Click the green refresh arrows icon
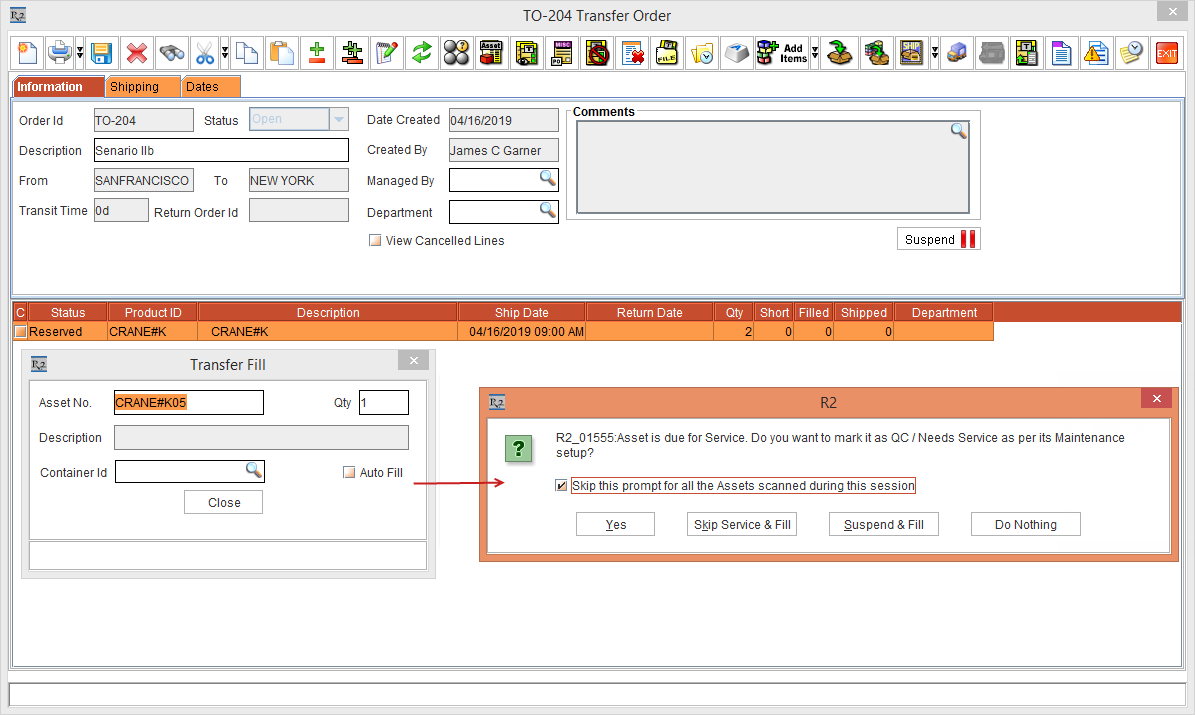This screenshot has width=1195, height=715. click(422, 53)
